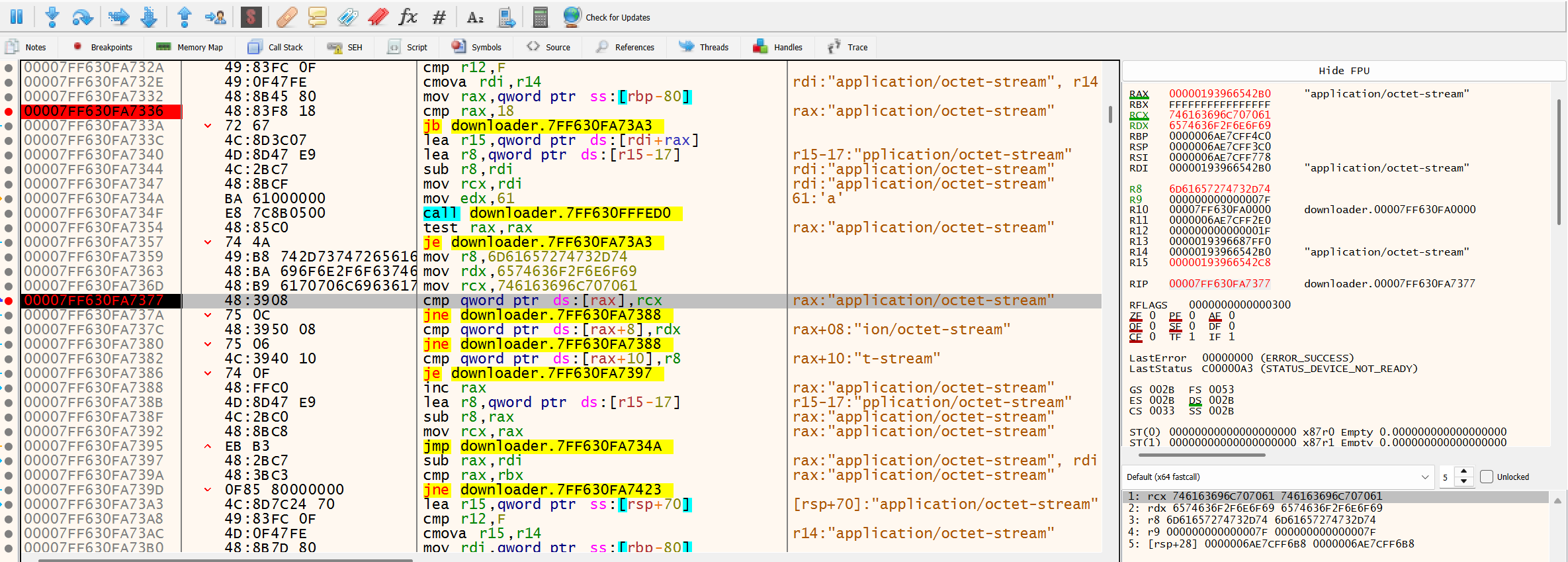The image size is (1568, 562).
Task: Switch to the Memory Map tab
Action: click(190, 47)
